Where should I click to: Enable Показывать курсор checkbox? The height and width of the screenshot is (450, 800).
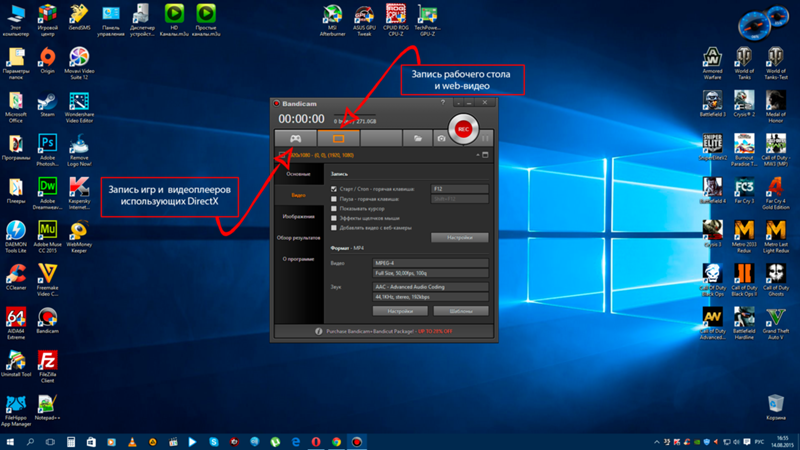pos(334,209)
